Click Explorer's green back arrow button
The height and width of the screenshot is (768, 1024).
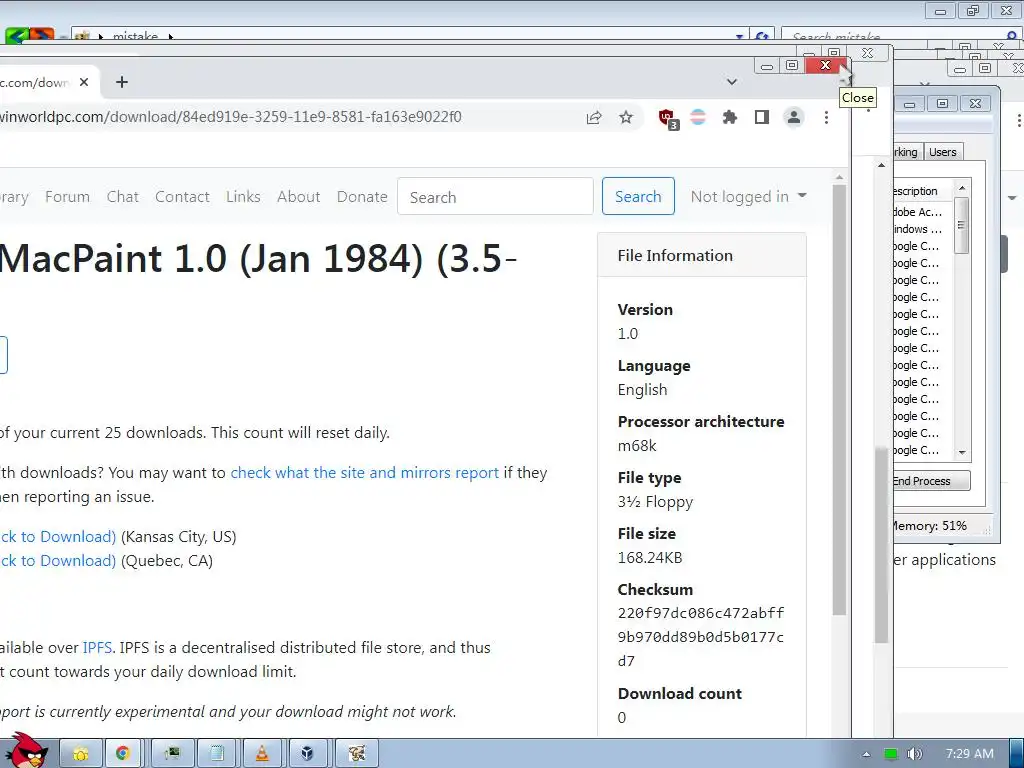(x=18, y=36)
